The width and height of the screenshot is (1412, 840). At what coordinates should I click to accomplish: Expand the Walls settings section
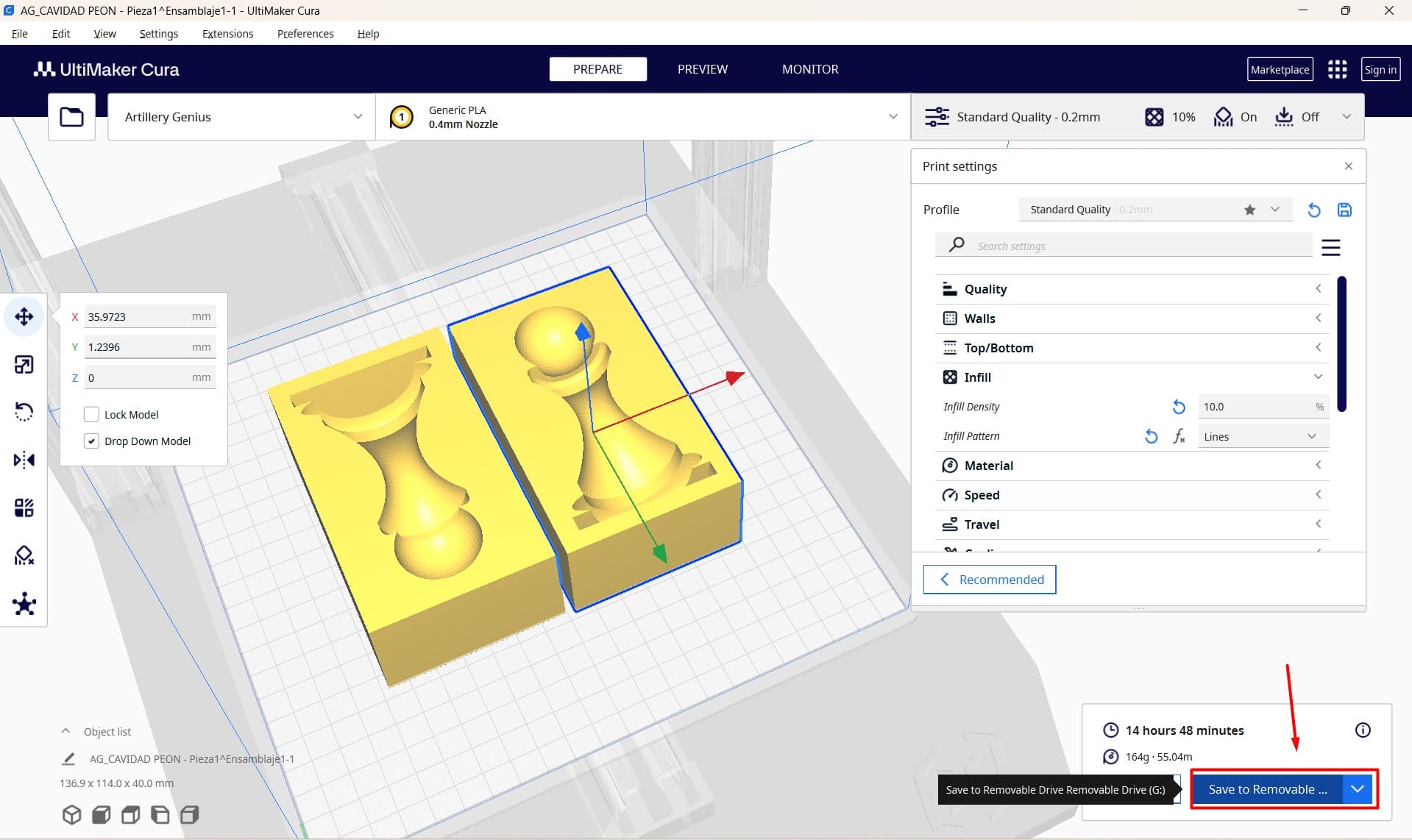[x=1132, y=318]
